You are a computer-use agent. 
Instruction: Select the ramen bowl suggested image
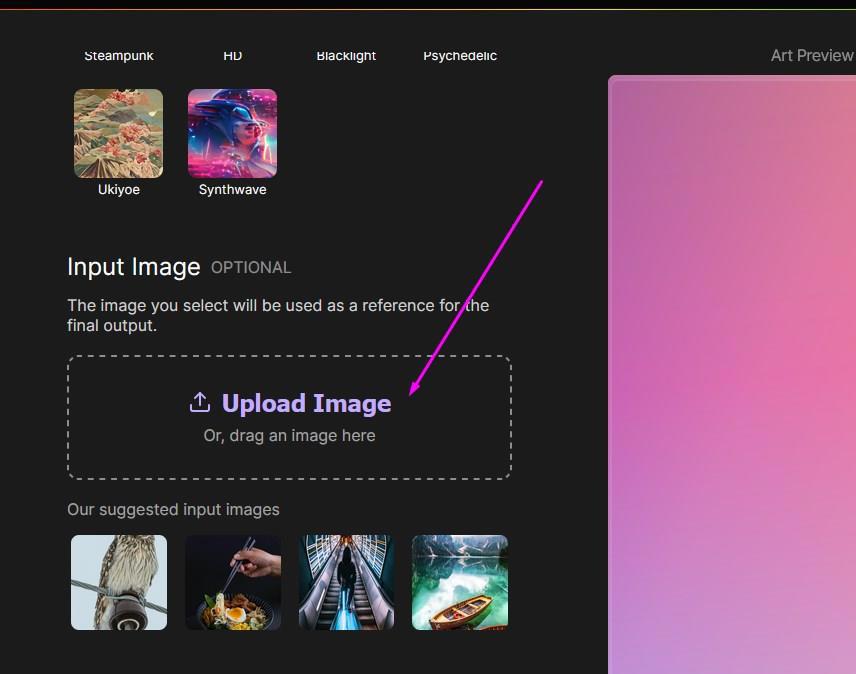coord(233,582)
